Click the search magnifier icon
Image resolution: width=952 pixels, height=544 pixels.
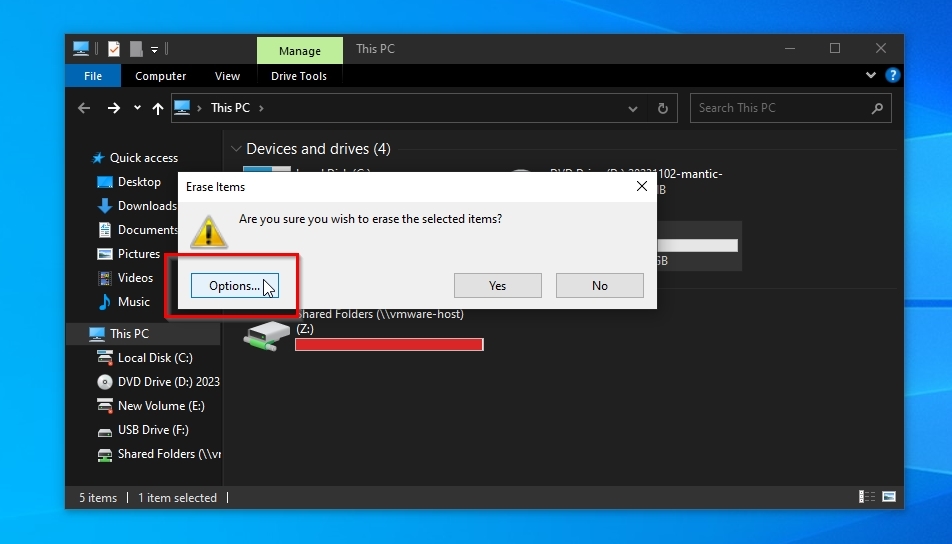[877, 108]
